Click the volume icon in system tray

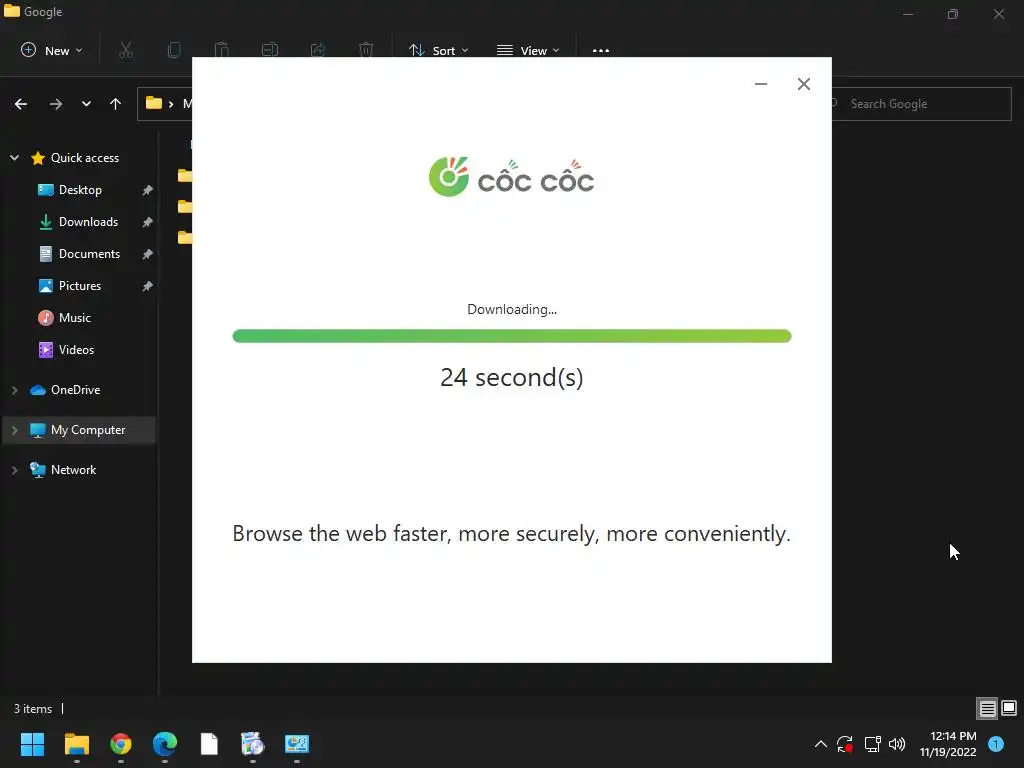(x=897, y=744)
